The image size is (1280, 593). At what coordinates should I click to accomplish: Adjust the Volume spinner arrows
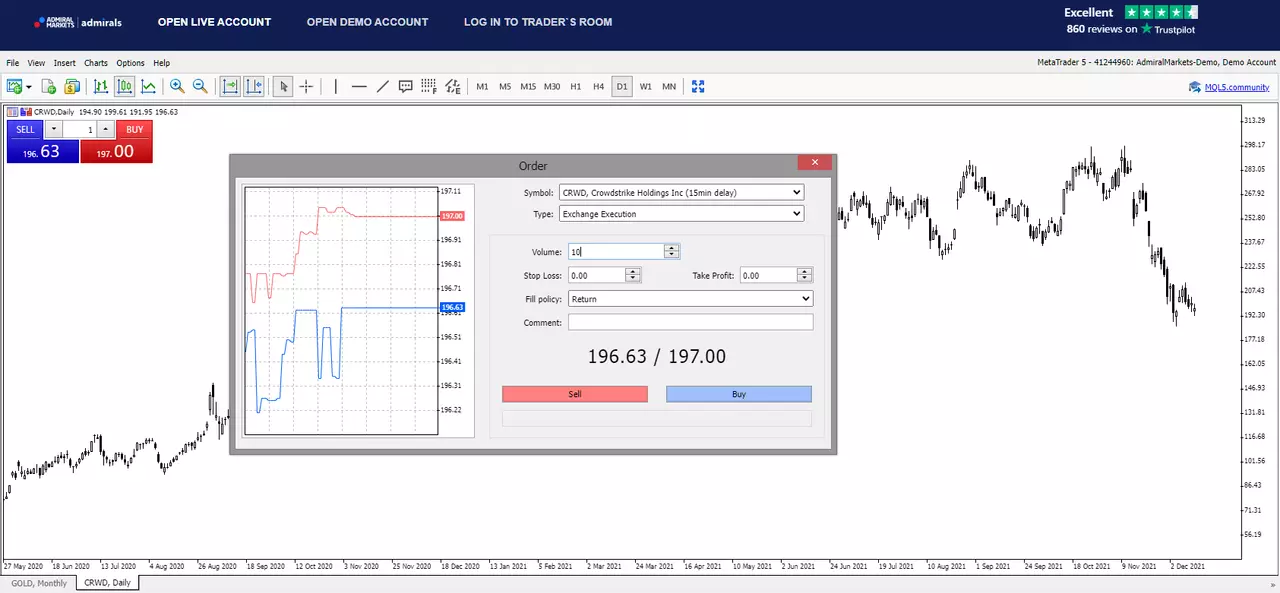pos(672,252)
